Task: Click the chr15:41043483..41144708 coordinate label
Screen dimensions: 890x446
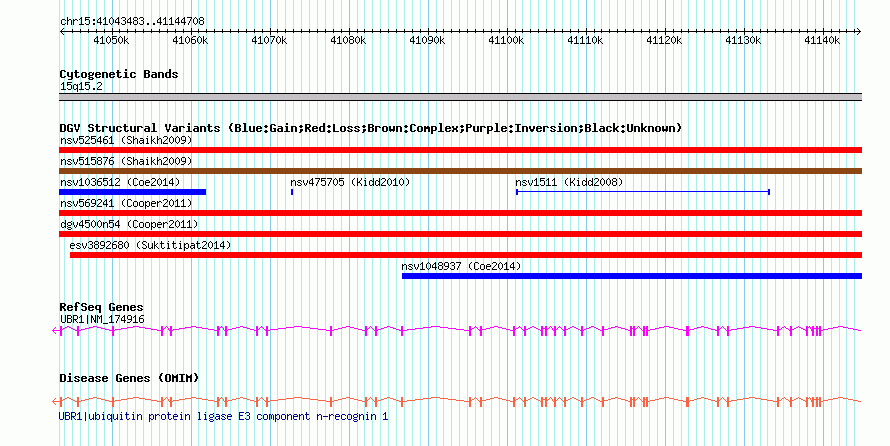Action: (132, 22)
